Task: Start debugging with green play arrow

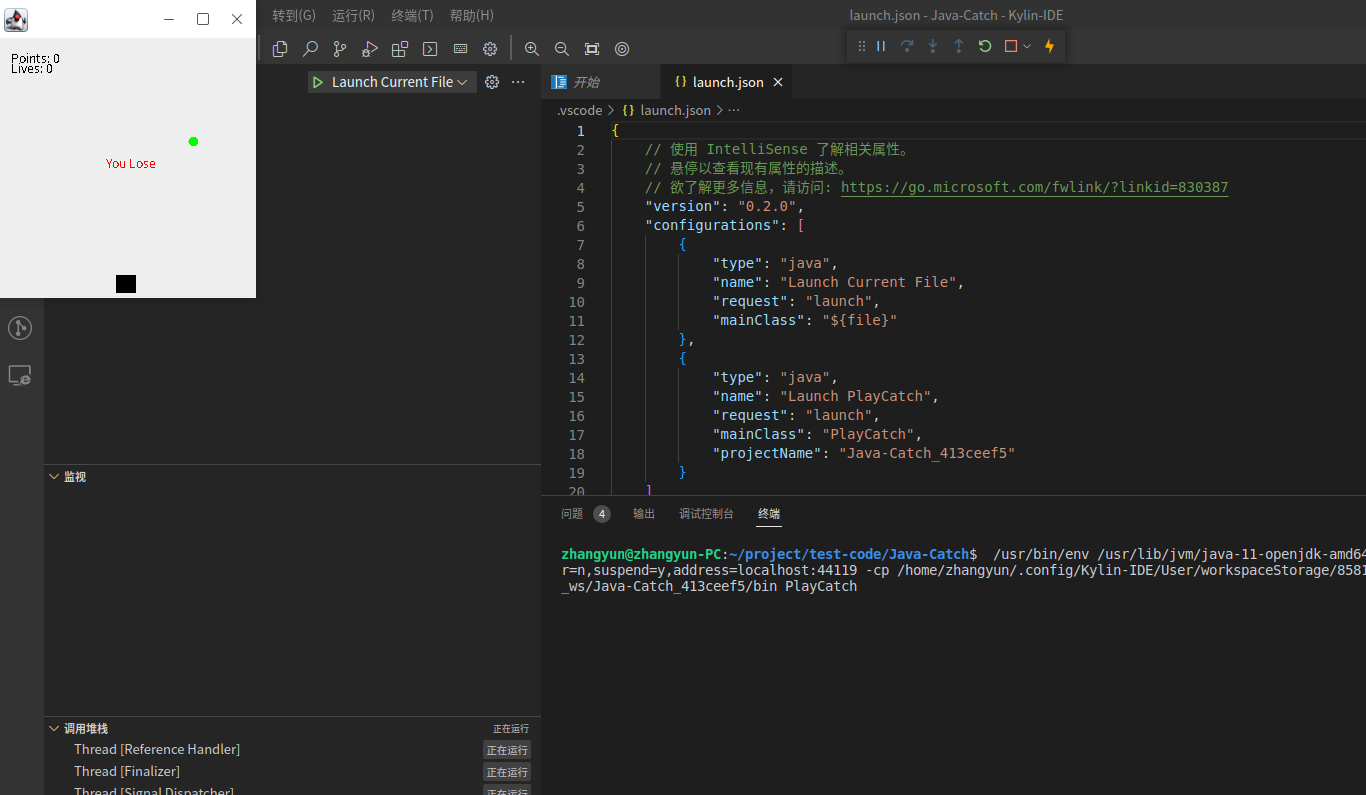Action: [318, 82]
